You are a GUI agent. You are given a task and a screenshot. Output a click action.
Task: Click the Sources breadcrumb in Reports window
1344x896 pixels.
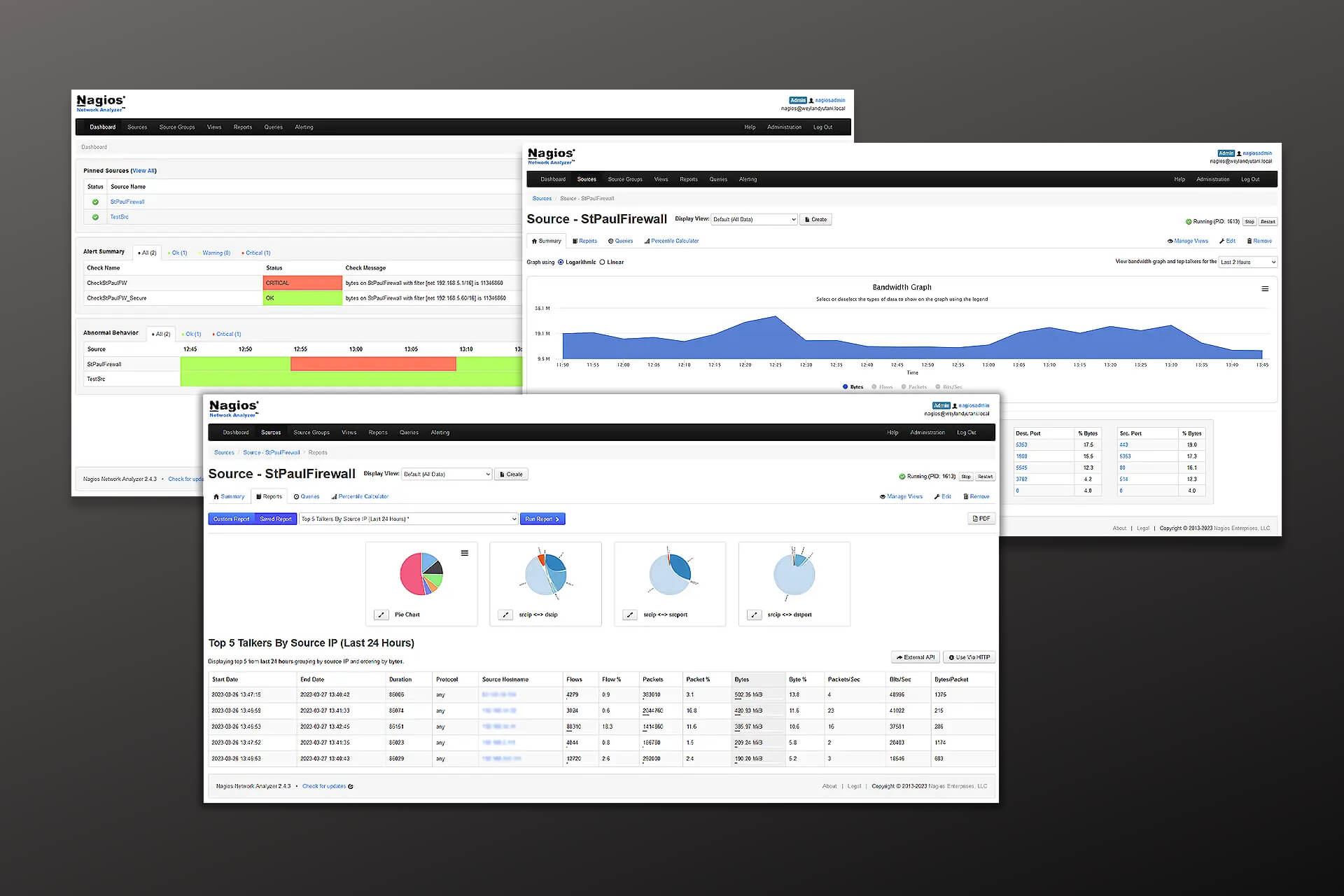224,452
